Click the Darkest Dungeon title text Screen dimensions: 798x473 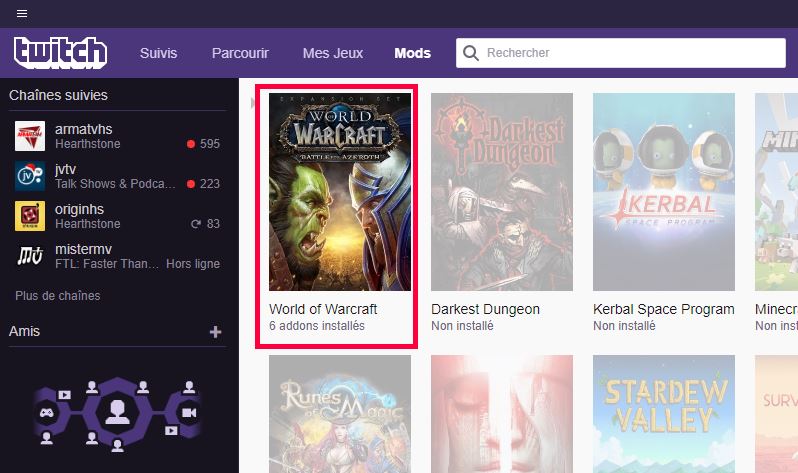click(486, 309)
